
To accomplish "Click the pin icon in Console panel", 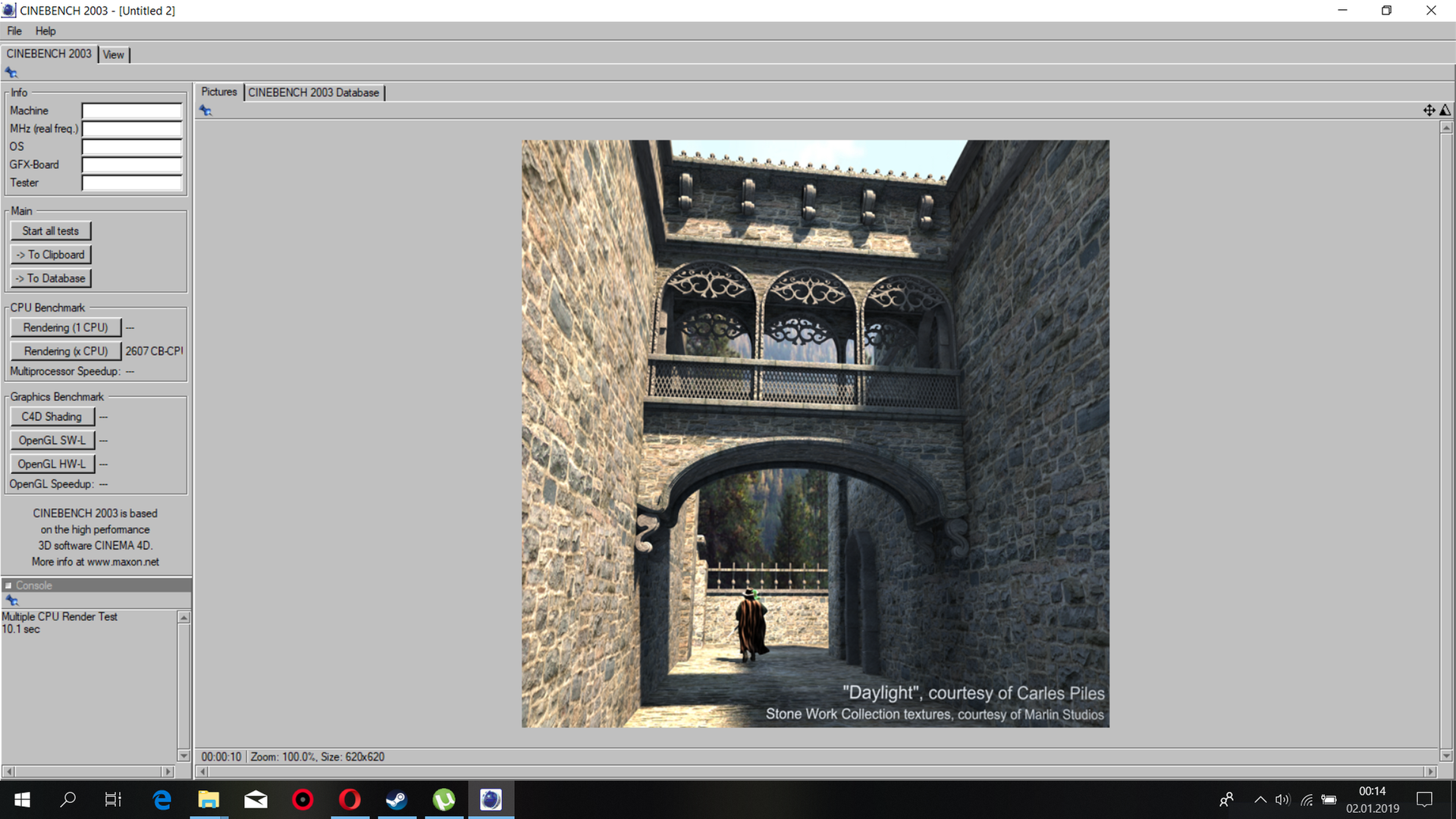I will tap(11, 601).
